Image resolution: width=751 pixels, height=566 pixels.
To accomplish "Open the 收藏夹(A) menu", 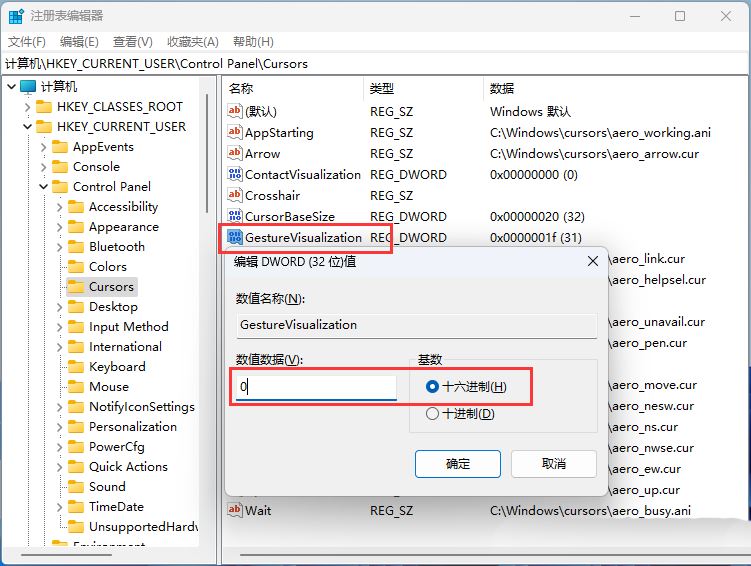I will click(192, 41).
